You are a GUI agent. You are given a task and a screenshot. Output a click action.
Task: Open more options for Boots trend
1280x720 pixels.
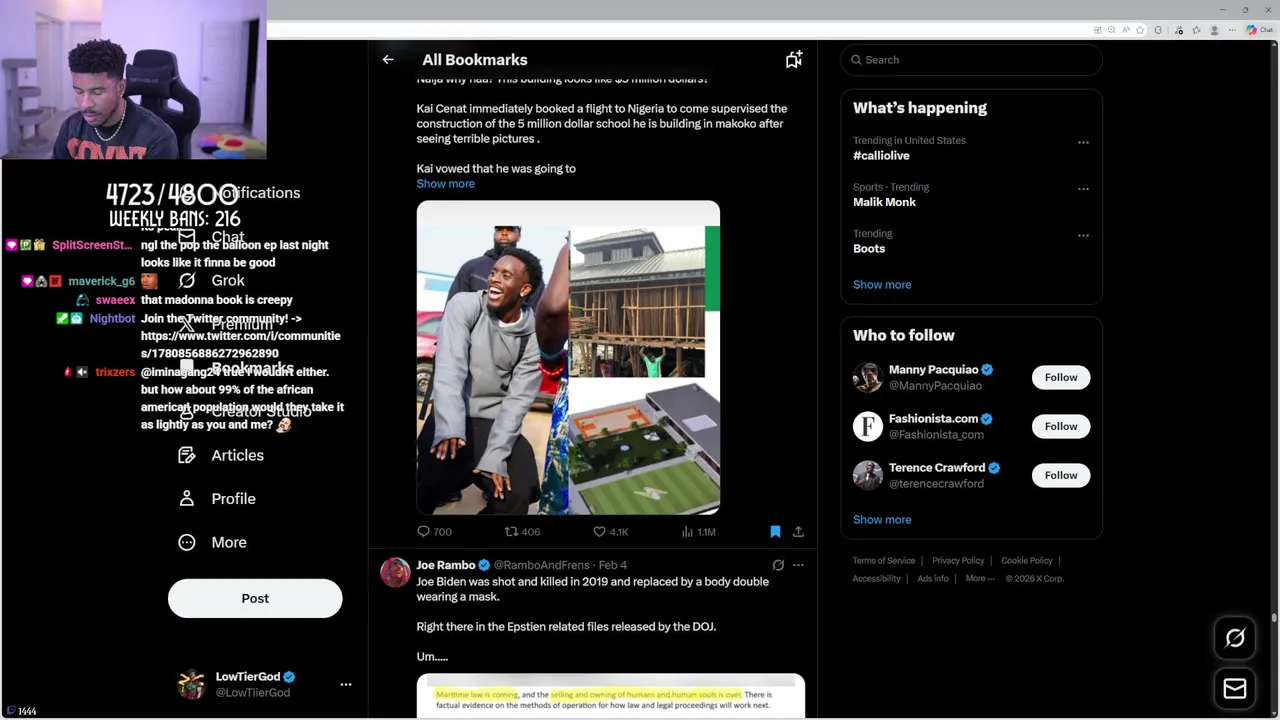(1083, 236)
